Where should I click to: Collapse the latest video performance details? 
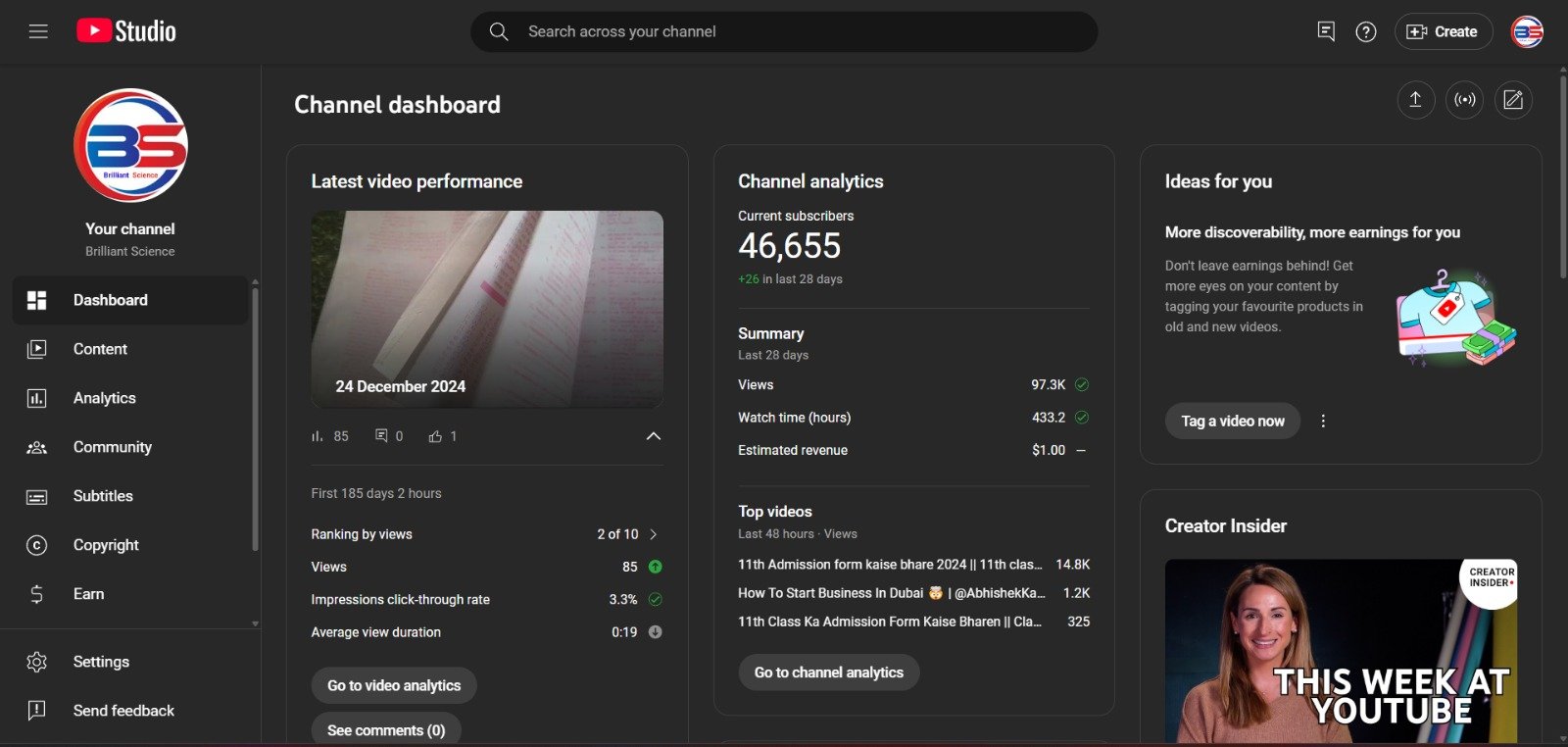click(654, 436)
